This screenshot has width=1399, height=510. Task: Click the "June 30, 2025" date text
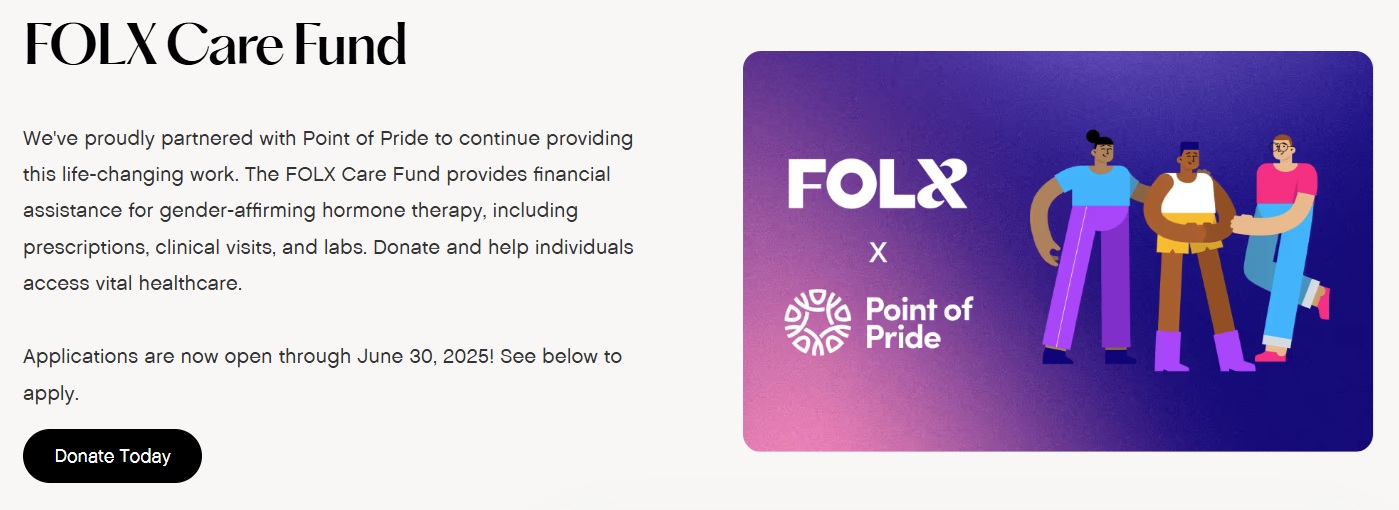click(x=424, y=356)
